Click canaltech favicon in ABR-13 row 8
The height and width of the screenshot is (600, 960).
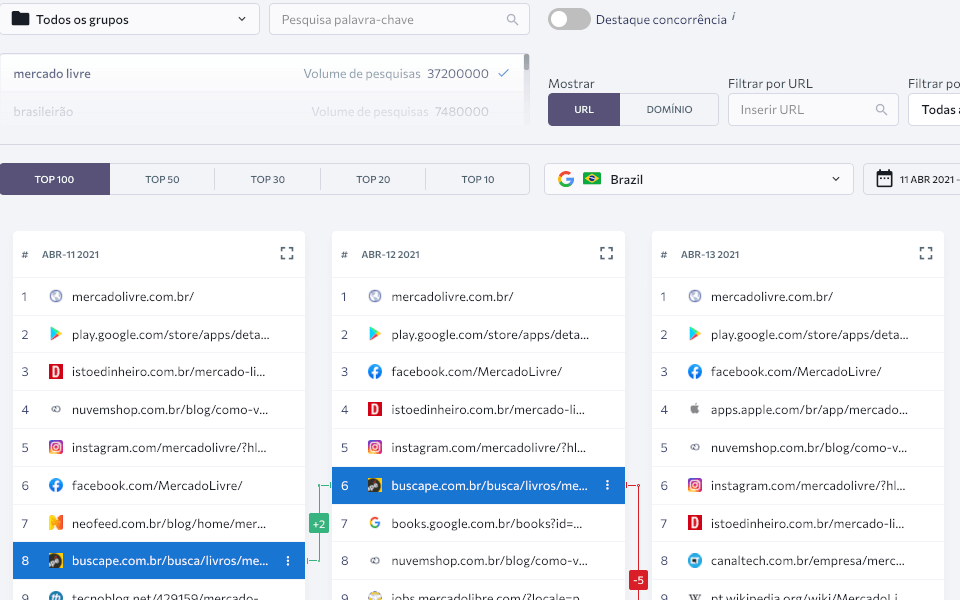[x=695, y=561]
